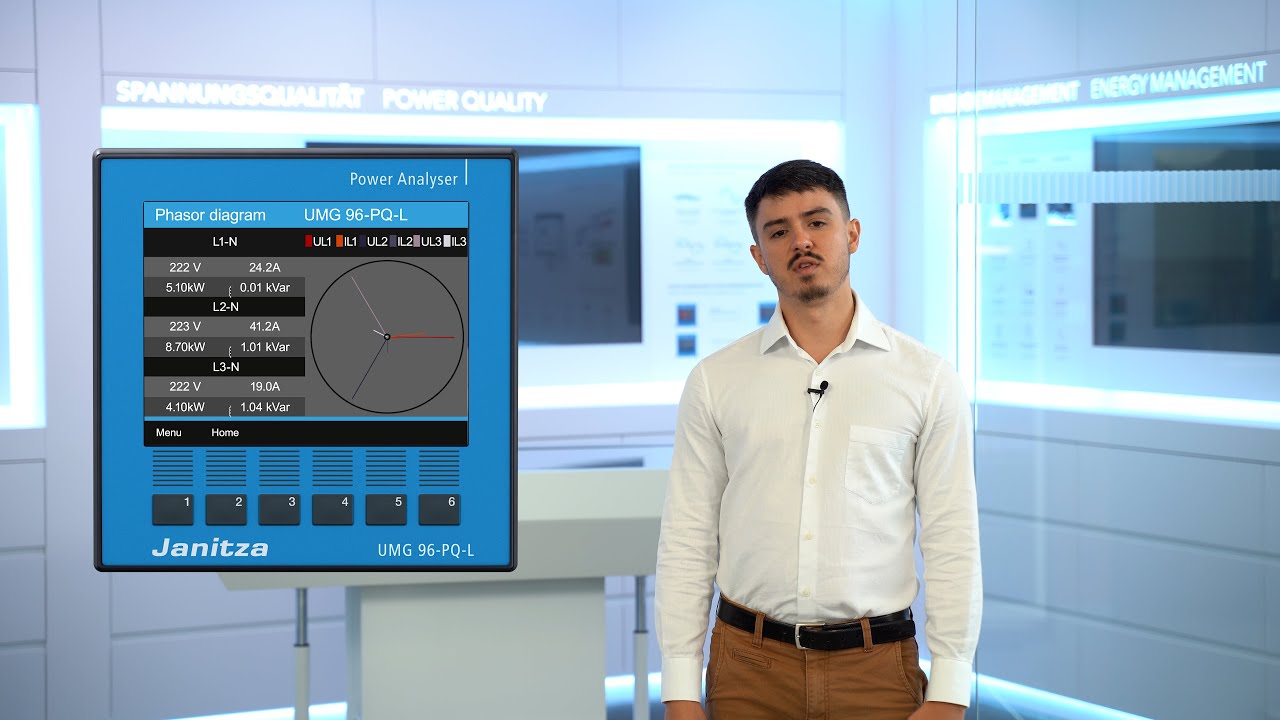Click the 0.01 kVar reactive value

coord(265,287)
